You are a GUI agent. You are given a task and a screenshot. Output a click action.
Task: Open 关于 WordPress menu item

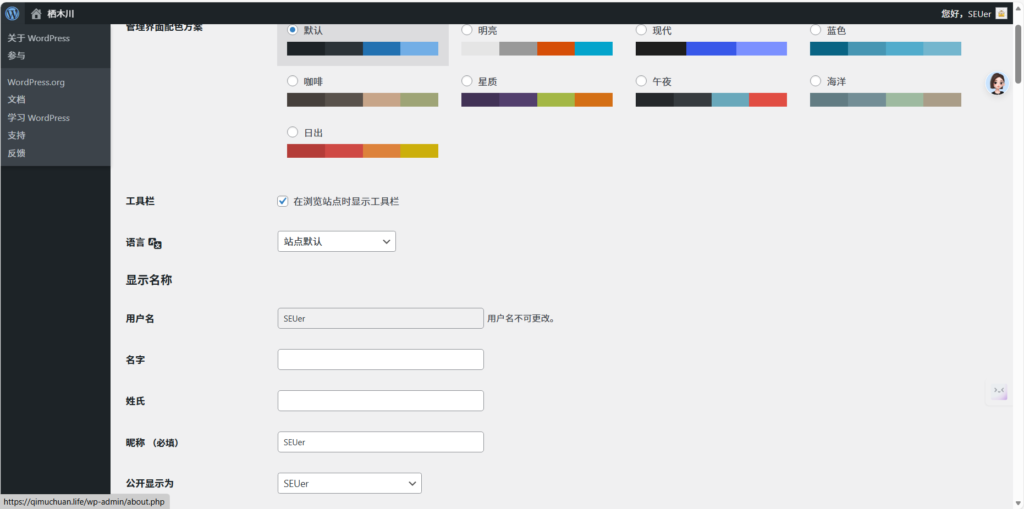tap(39, 38)
